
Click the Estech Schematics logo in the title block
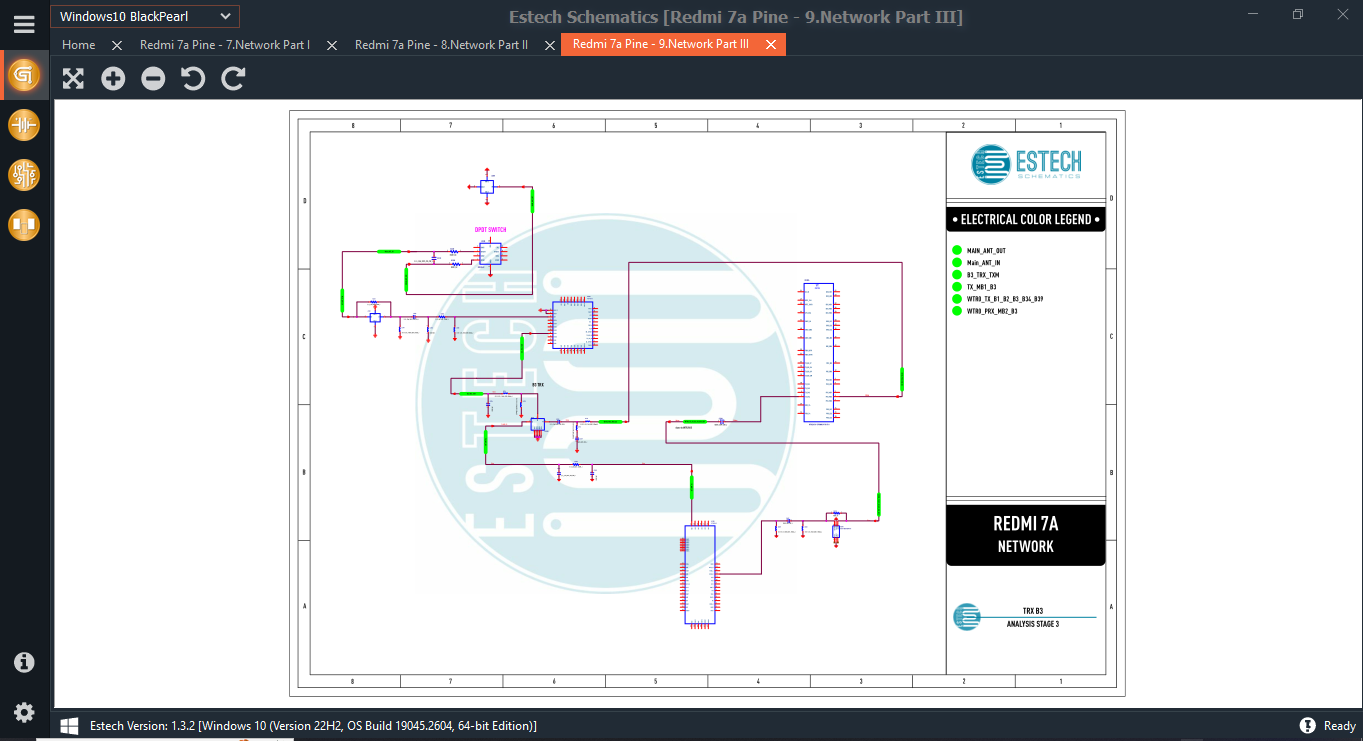click(1026, 163)
